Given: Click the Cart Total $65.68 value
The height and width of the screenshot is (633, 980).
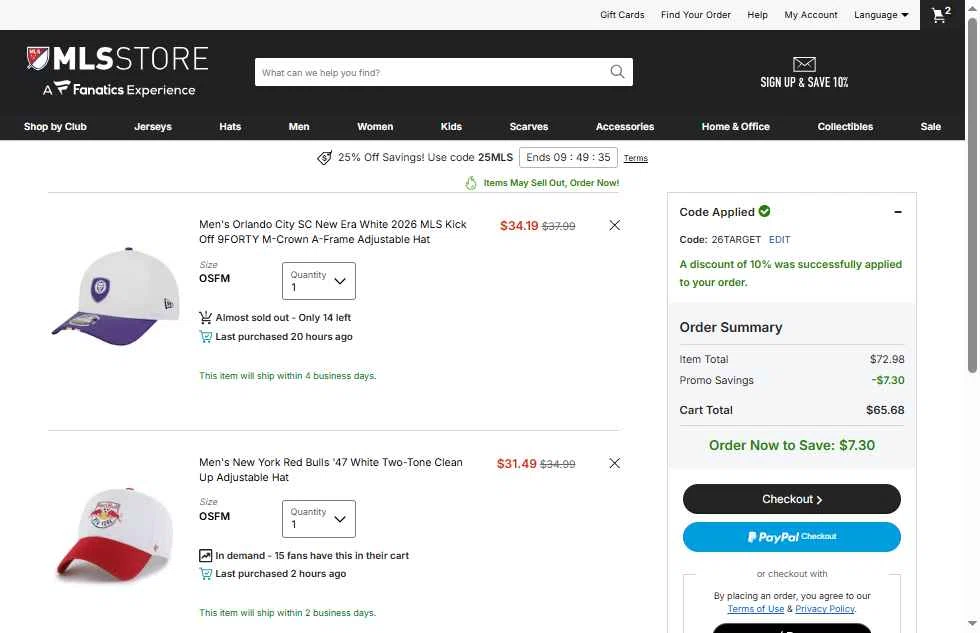Looking at the screenshot, I should pos(885,410).
